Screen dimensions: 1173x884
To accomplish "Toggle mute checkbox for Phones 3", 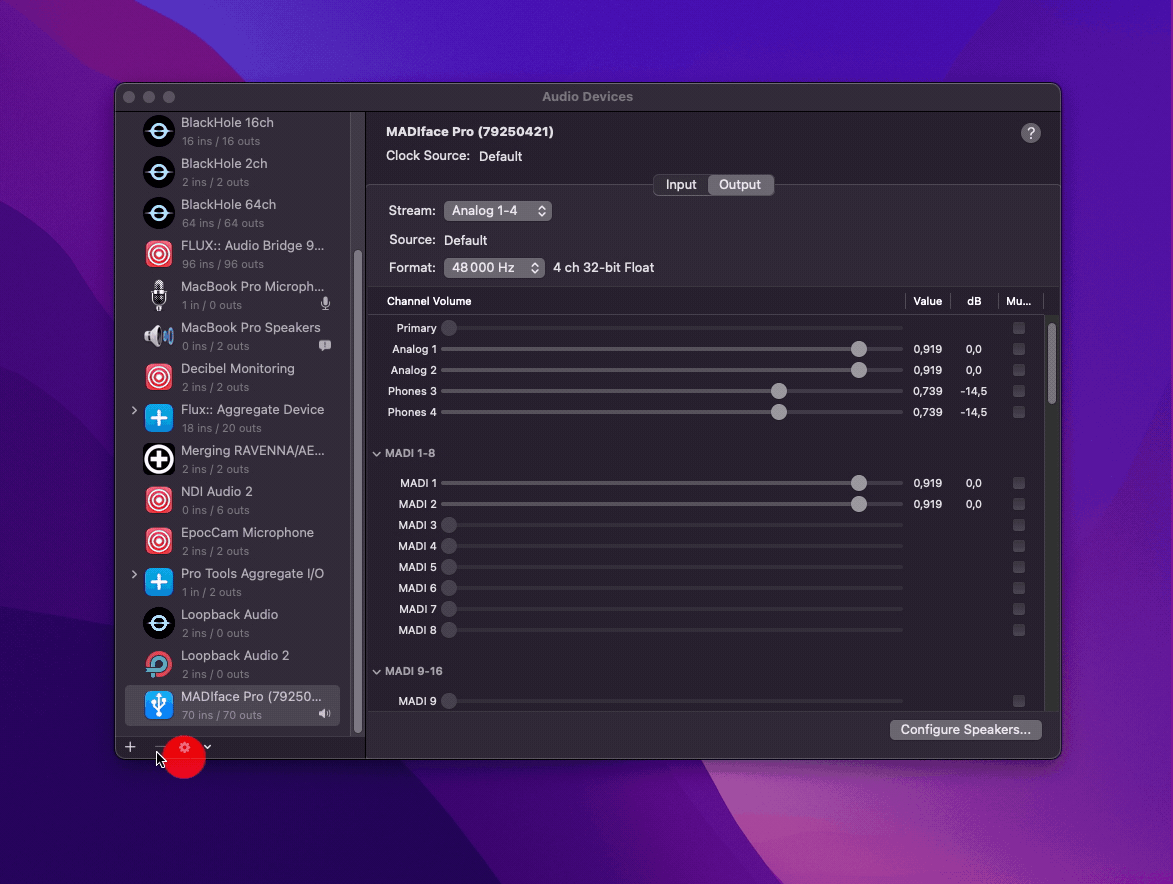I will tap(1018, 391).
